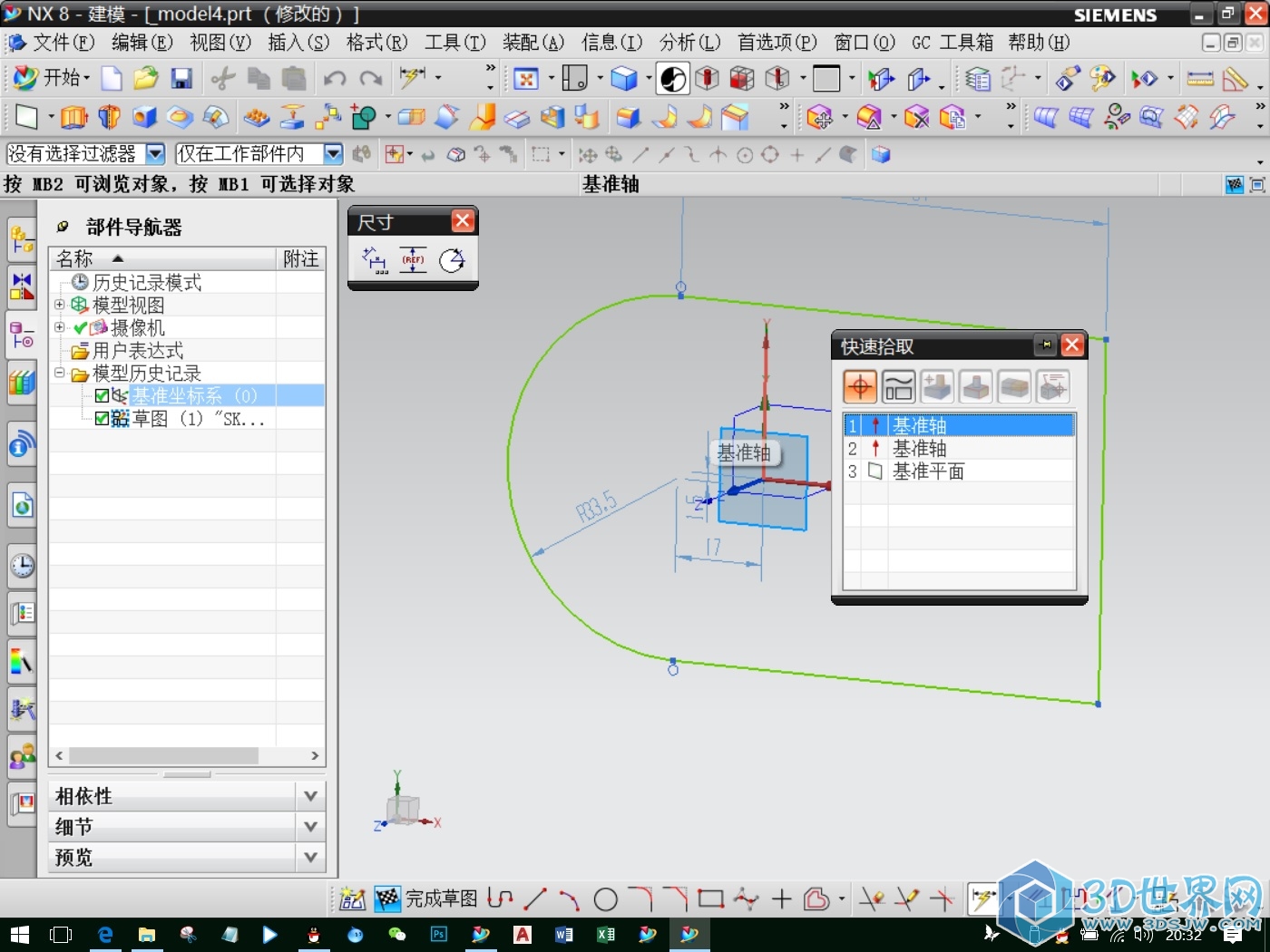Image resolution: width=1270 pixels, height=952 pixels.
Task: Open the Assembly Navigator sidebar tab
Action: click(x=22, y=241)
